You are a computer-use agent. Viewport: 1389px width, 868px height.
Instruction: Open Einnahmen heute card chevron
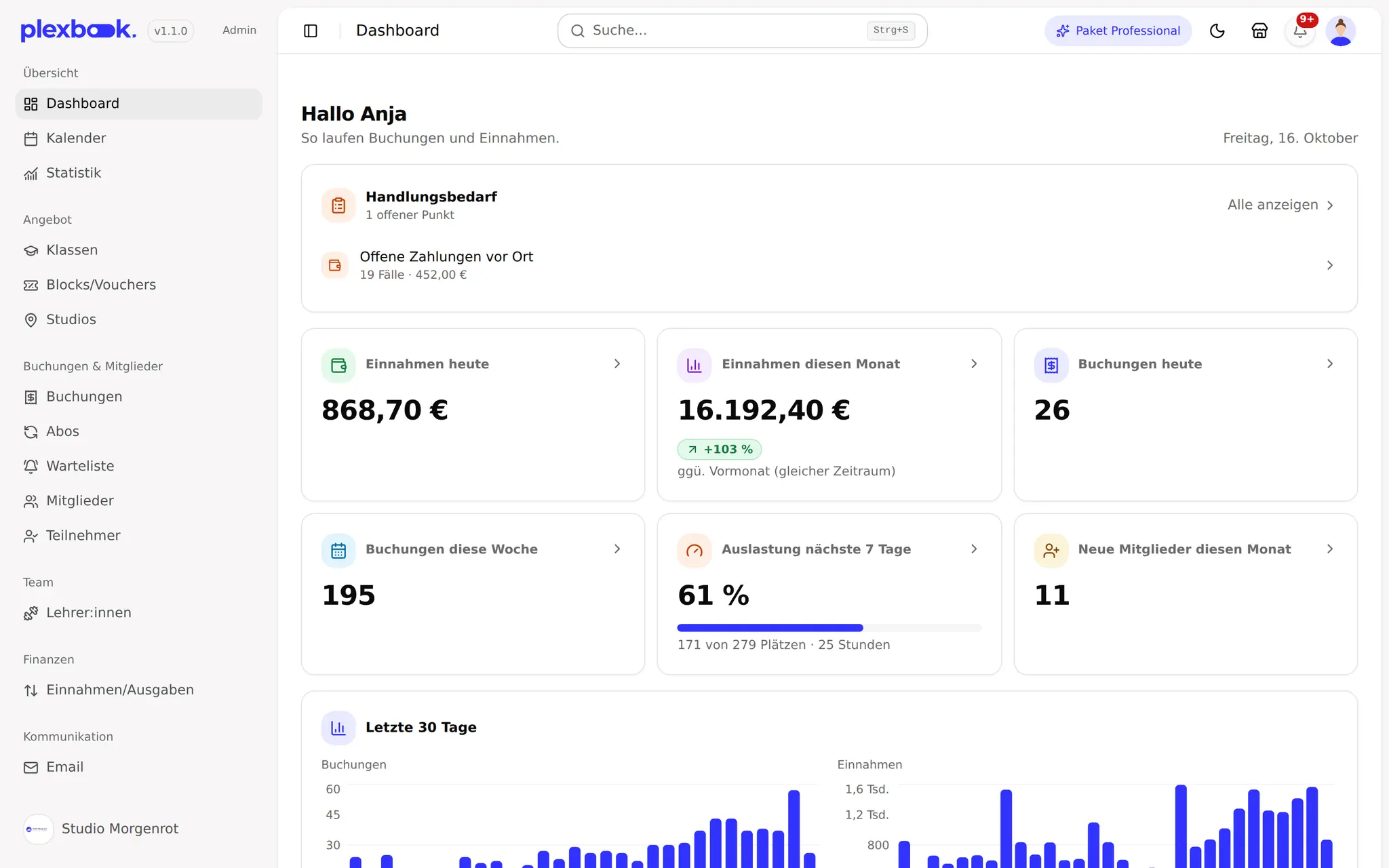[617, 364]
